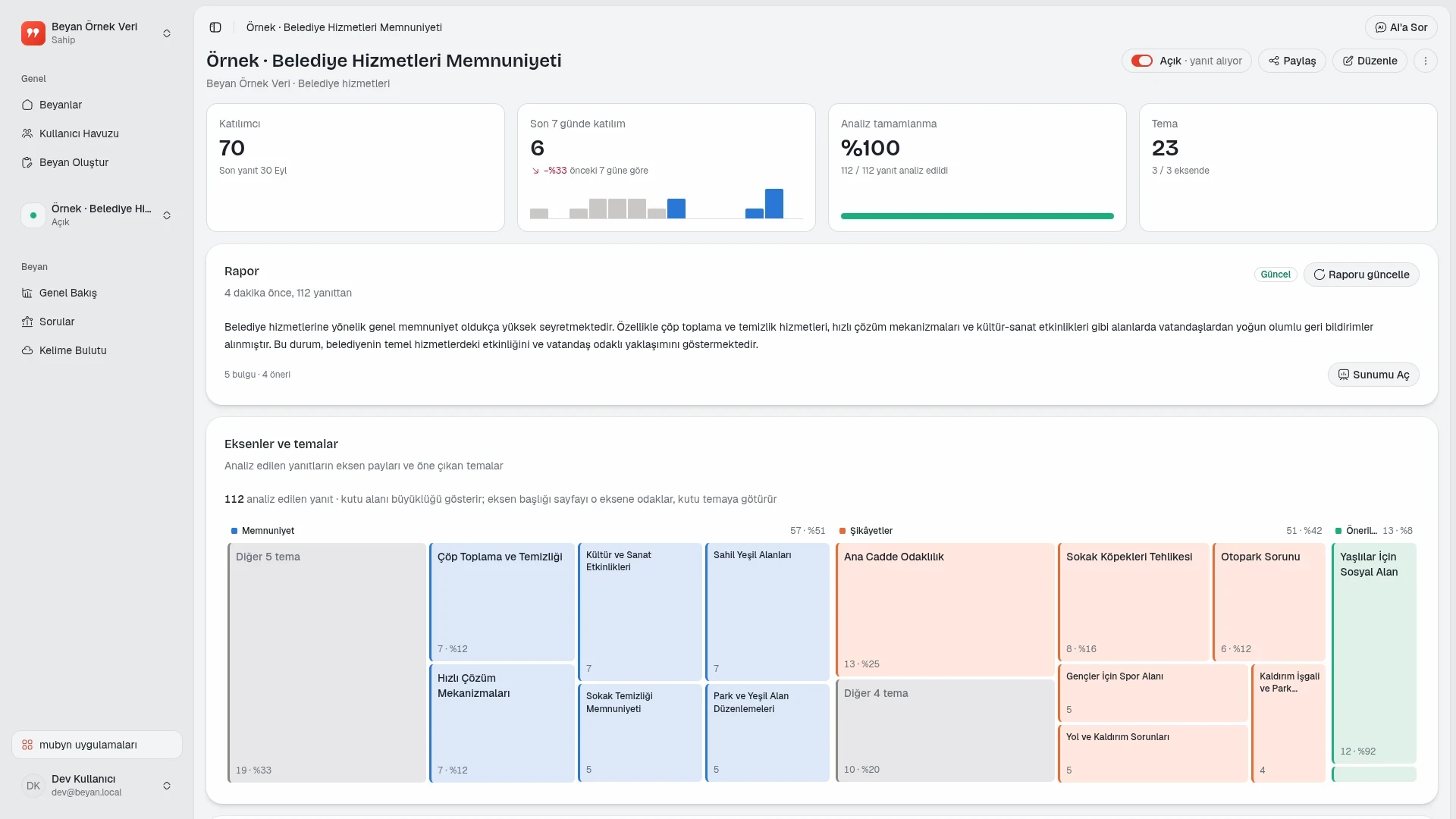This screenshot has width=1456, height=819.
Task: Select the Sahil Yeşil Alanları box
Action: (x=767, y=612)
